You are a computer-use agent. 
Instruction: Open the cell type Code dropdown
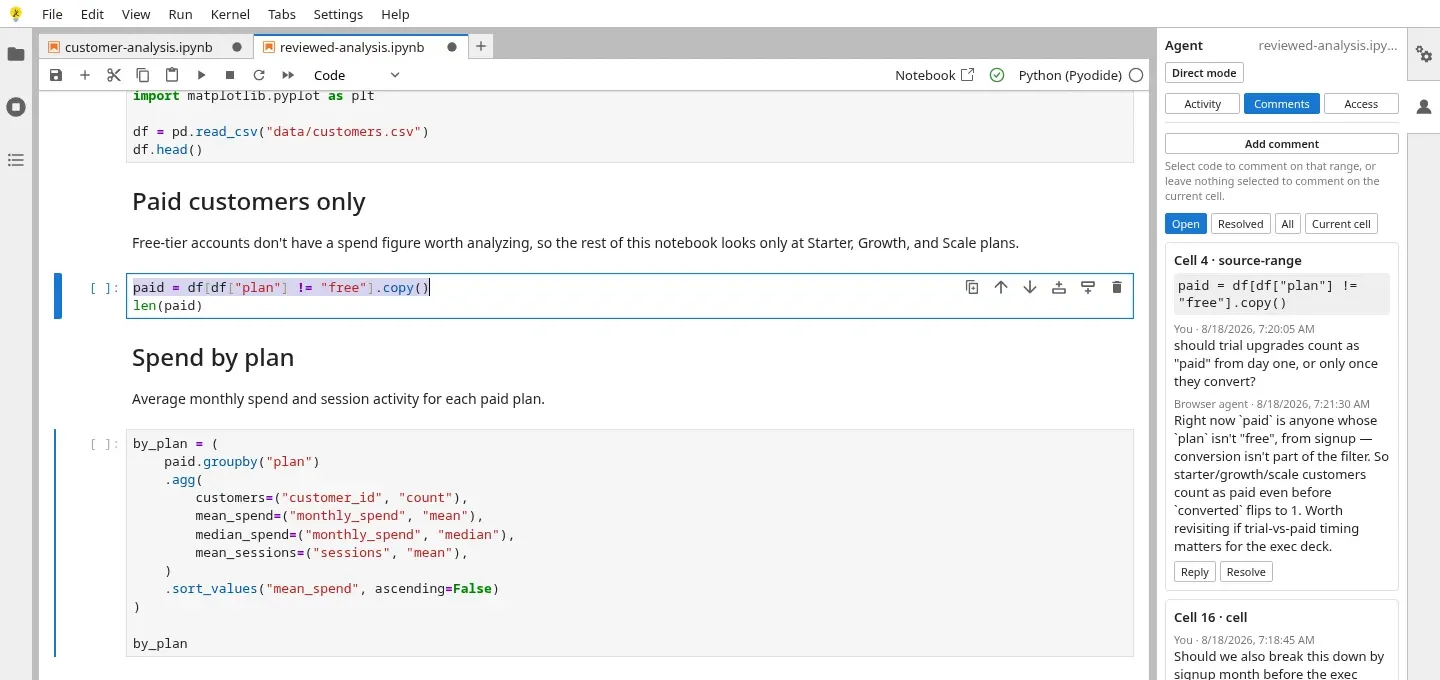point(356,75)
